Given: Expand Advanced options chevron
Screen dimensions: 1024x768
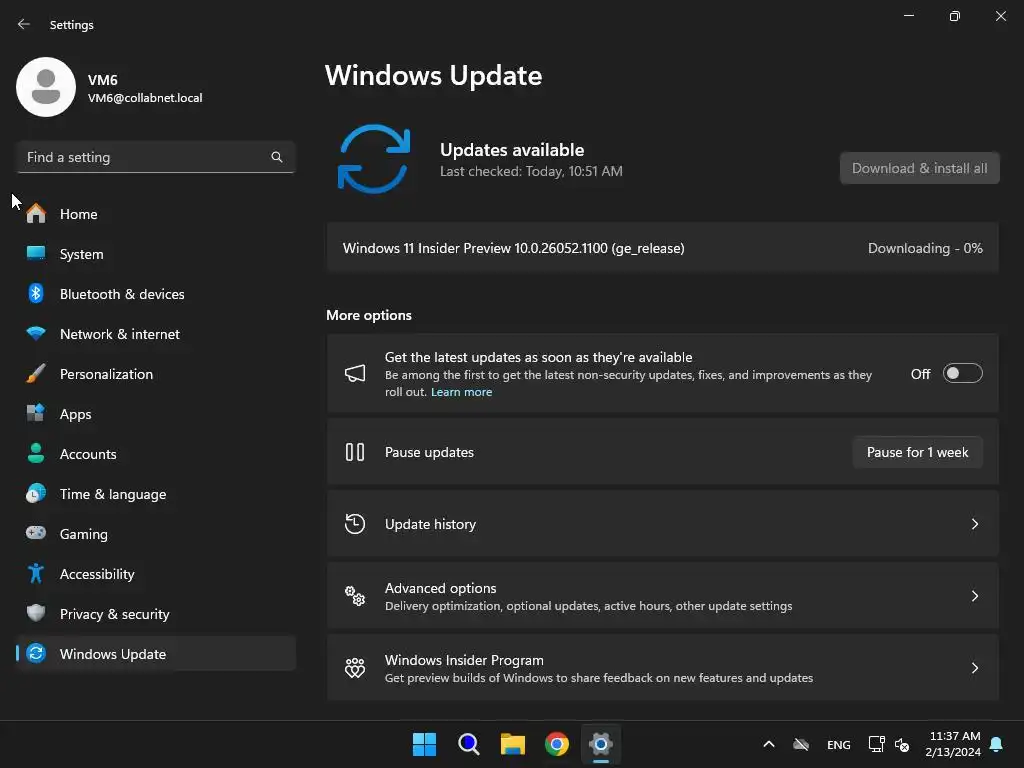Looking at the screenshot, I should [x=974, y=596].
